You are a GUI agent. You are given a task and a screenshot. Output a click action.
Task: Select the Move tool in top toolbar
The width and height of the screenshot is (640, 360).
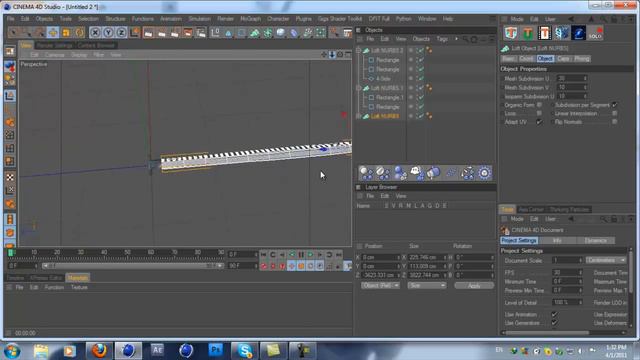click(x=53, y=33)
